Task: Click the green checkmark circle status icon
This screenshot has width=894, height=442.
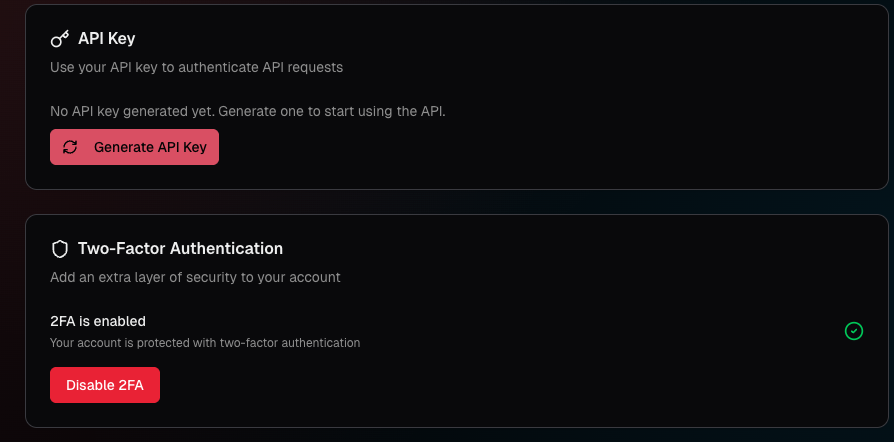Action: (853, 331)
